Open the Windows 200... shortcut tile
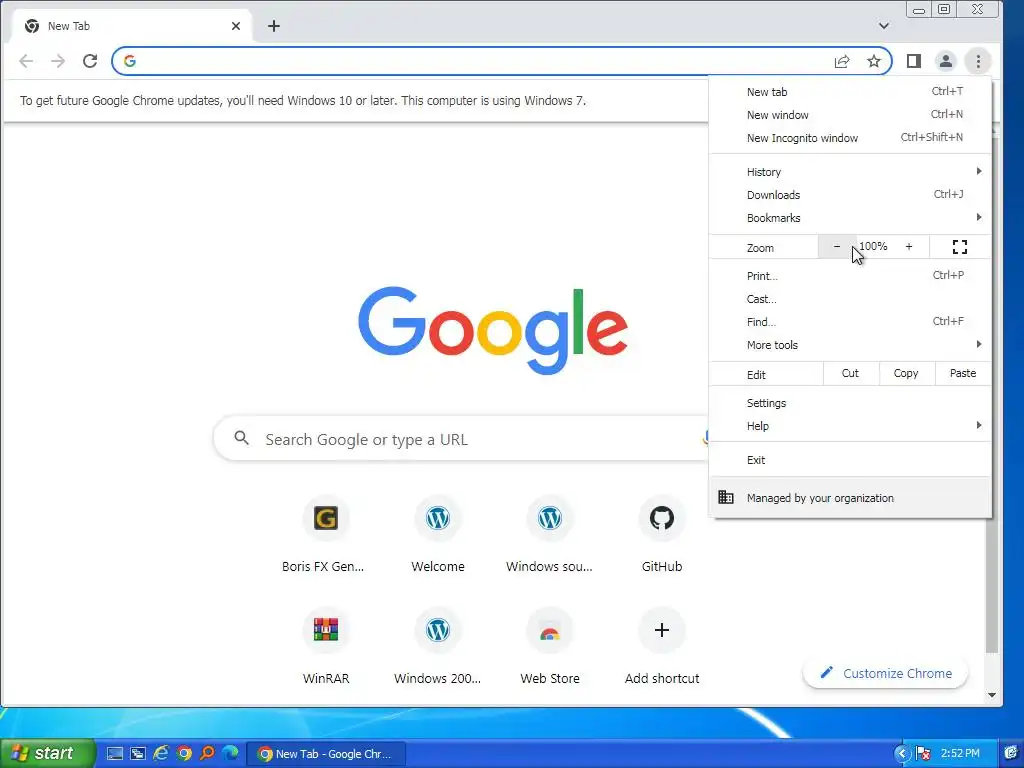This screenshot has width=1024, height=768. [x=438, y=647]
